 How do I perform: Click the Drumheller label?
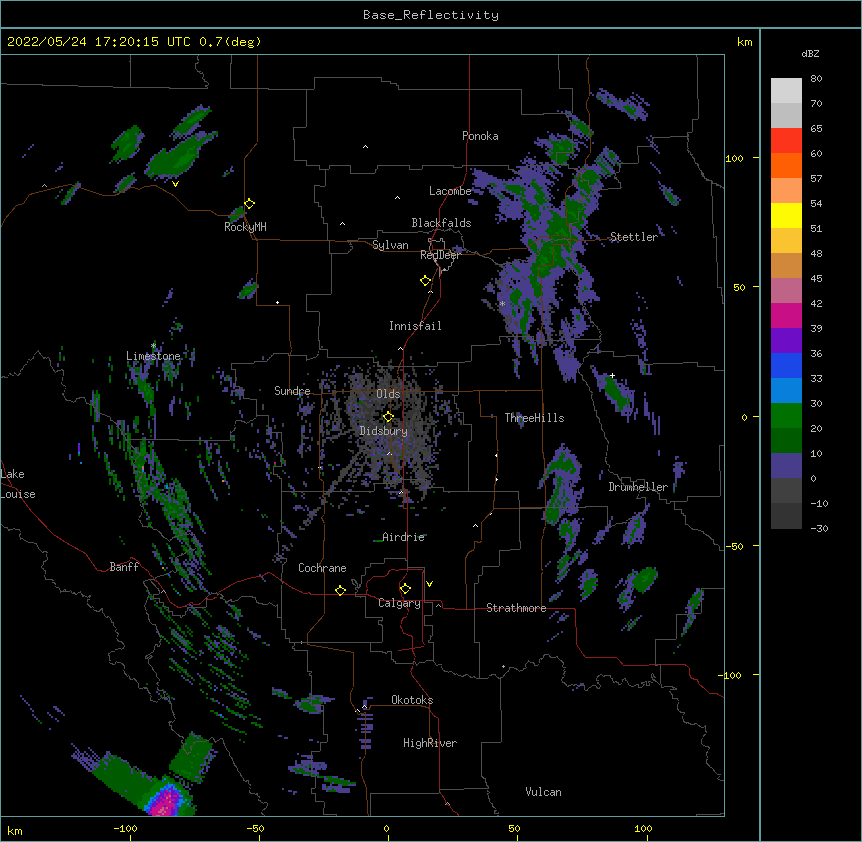tap(638, 487)
